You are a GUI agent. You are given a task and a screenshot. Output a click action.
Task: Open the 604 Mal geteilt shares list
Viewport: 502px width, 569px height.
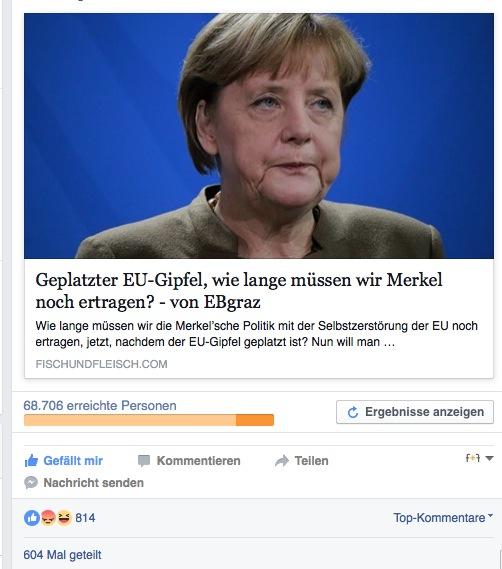click(x=62, y=555)
